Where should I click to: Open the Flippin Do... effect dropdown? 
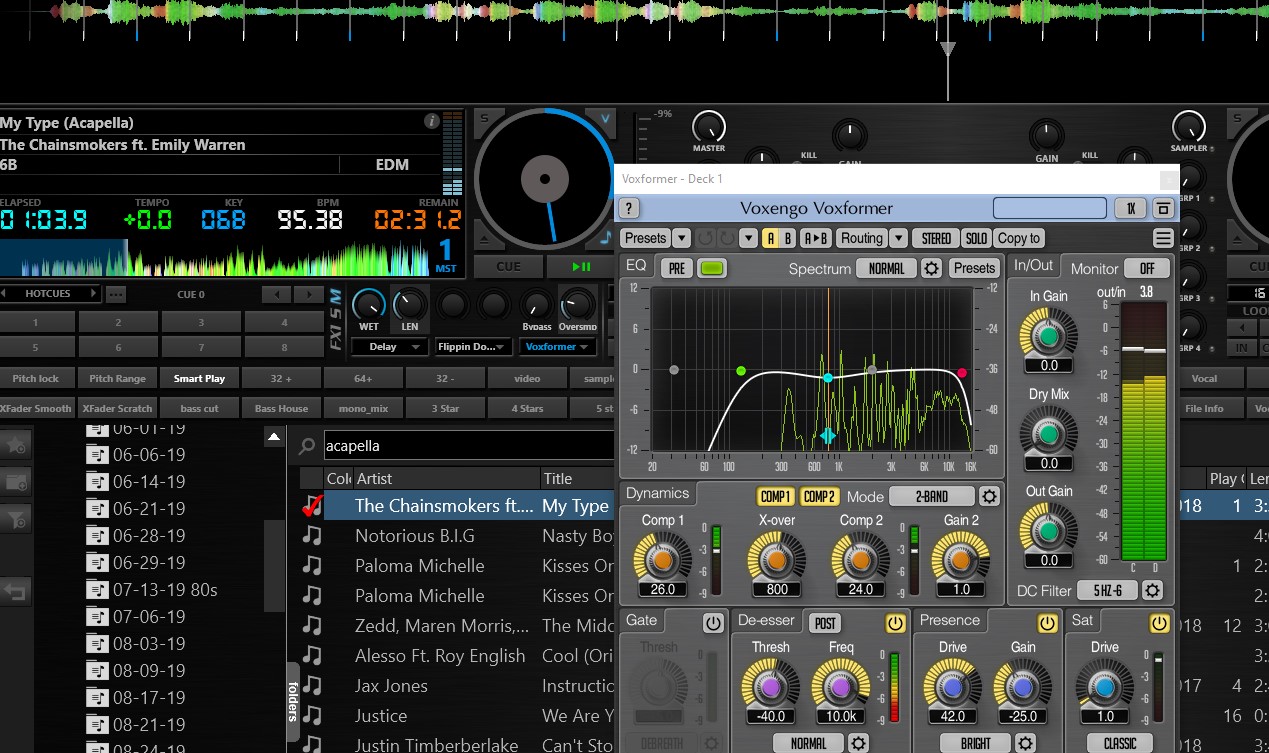click(x=474, y=347)
